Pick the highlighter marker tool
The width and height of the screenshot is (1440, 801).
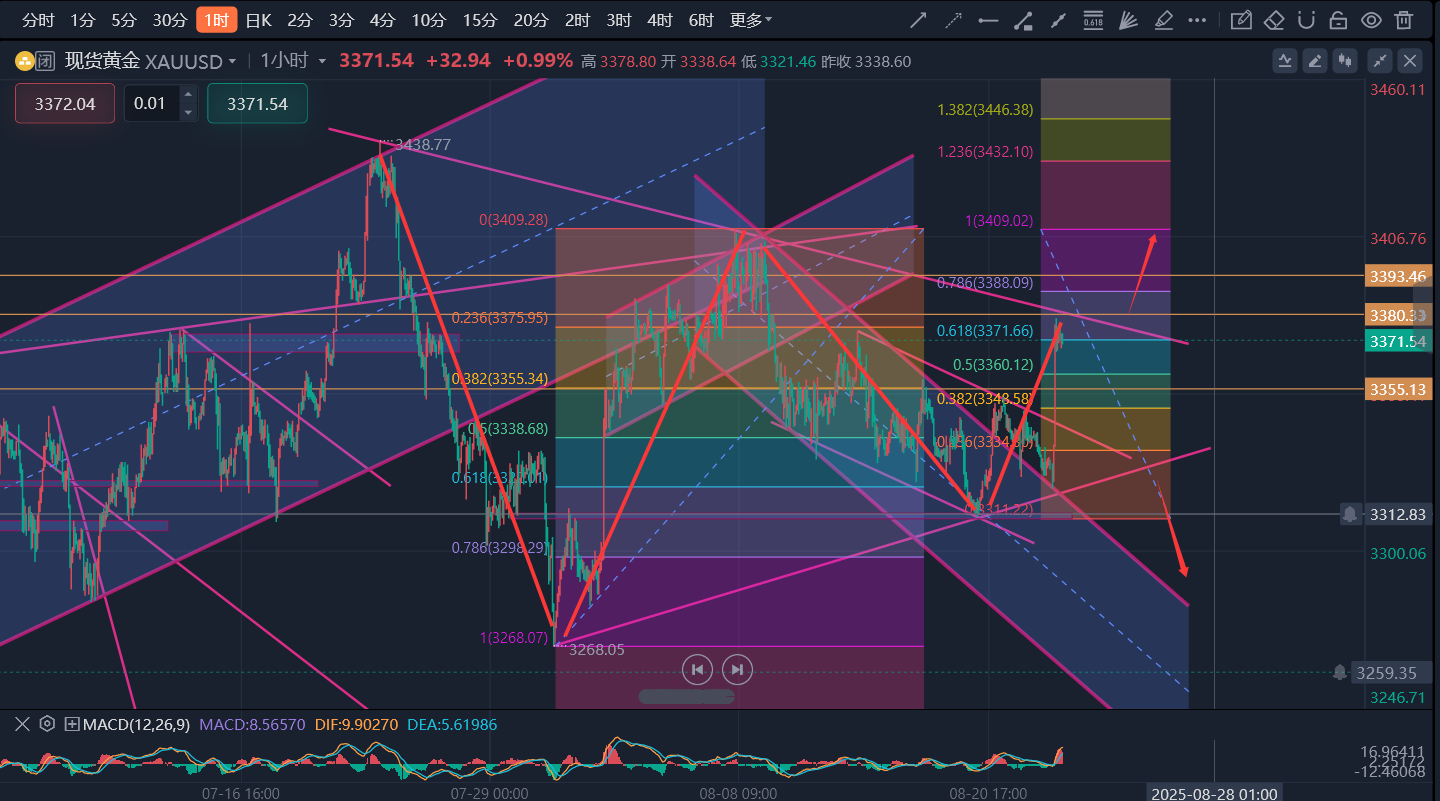click(1163, 20)
